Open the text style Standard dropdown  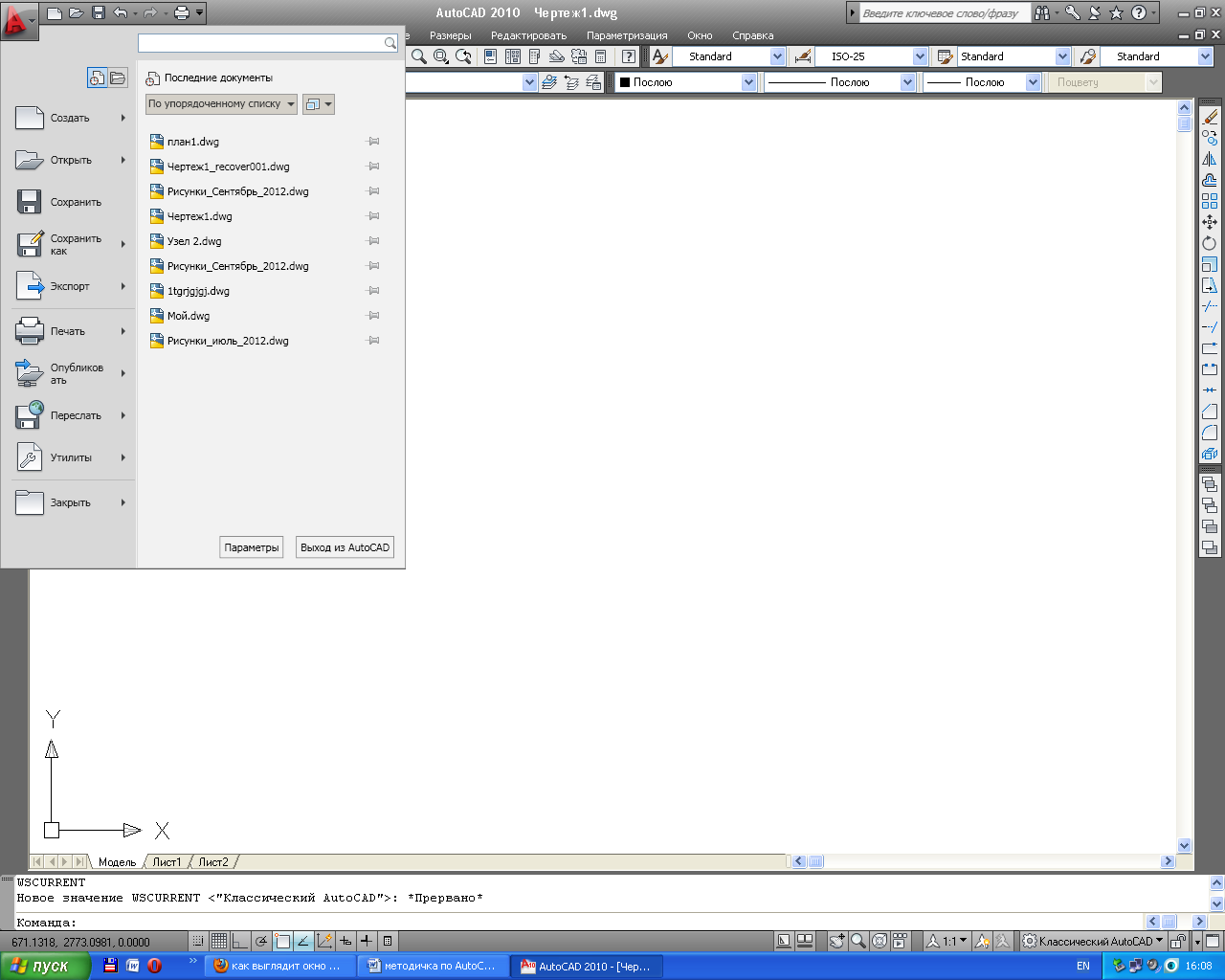pos(777,56)
